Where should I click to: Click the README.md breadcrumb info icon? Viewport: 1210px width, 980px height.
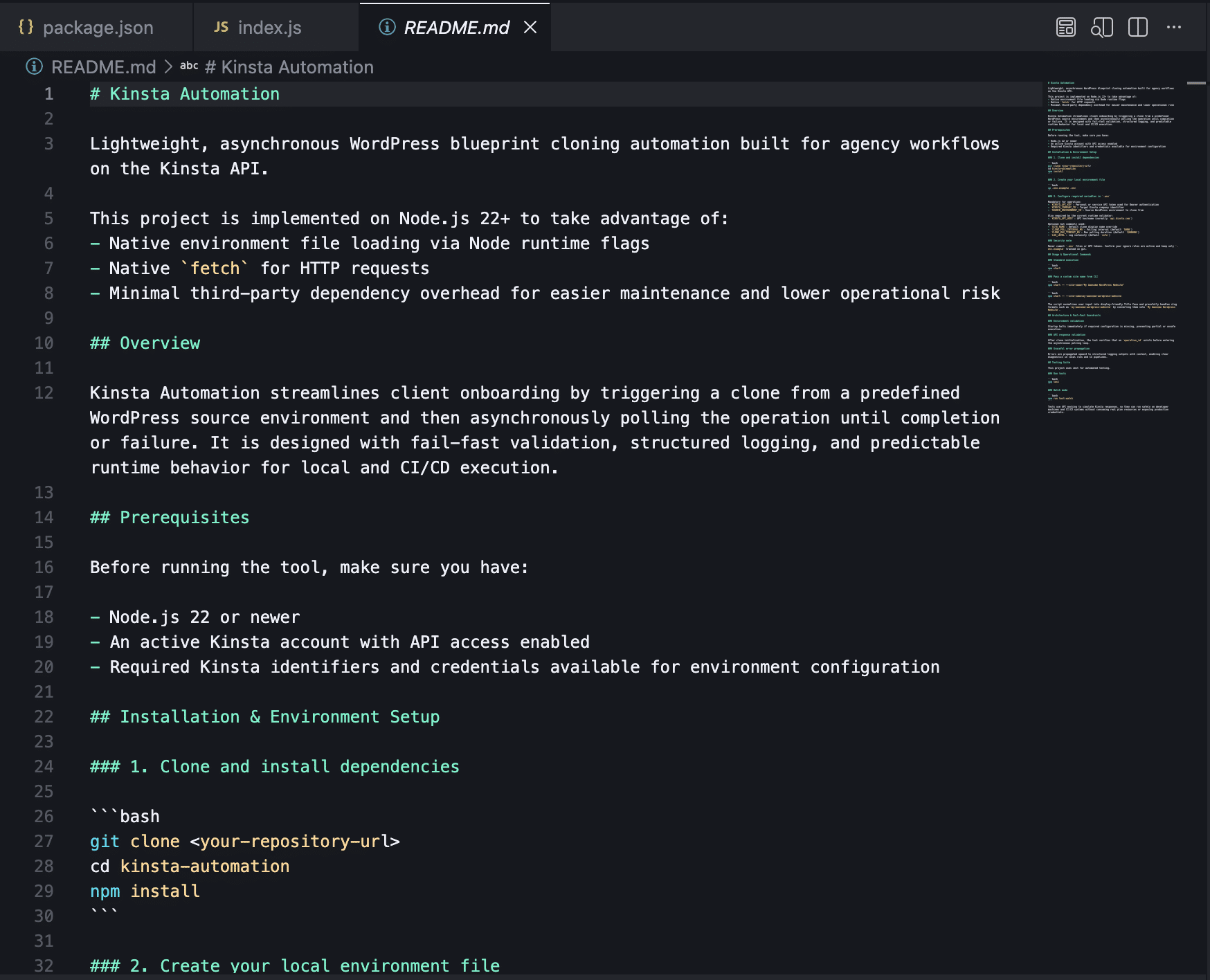(34, 66)
